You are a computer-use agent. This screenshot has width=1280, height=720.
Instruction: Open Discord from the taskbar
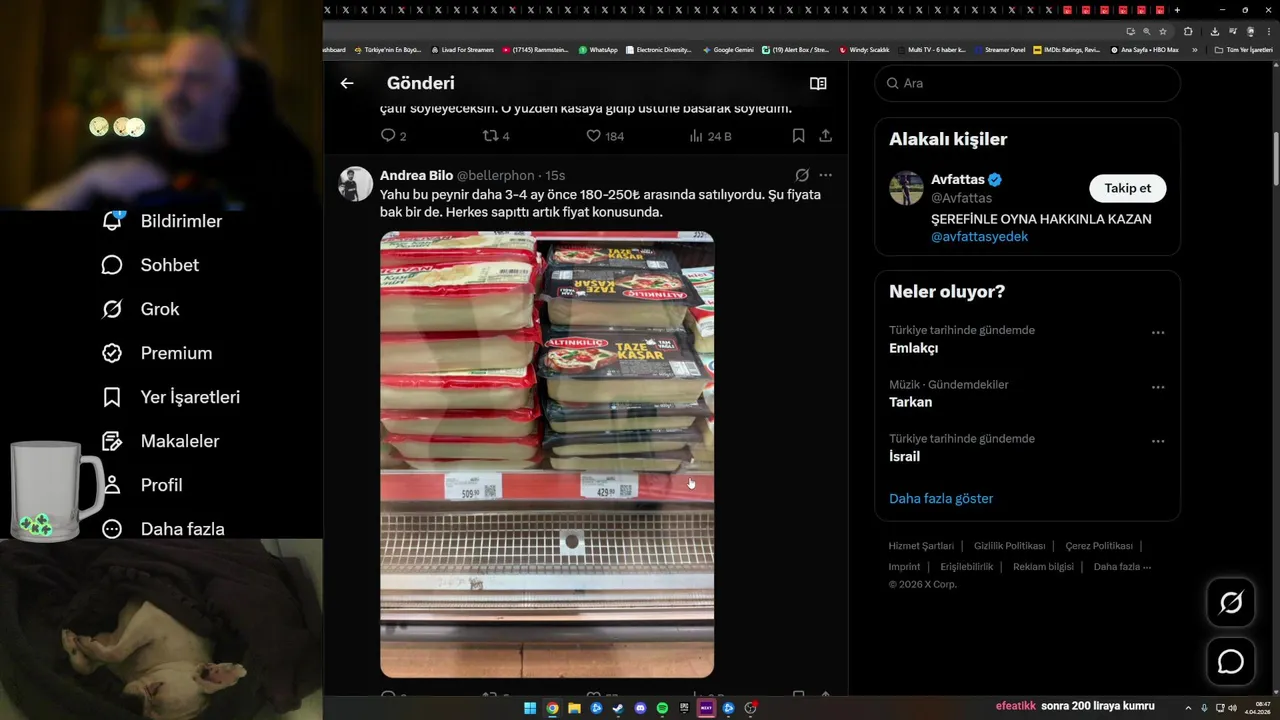[640, 708]
